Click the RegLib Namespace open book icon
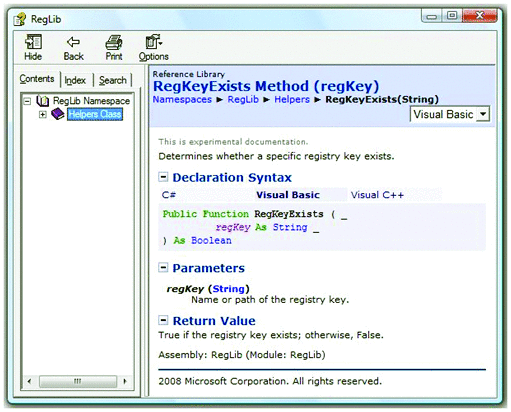Screen dimensions: 511x412 coord(43,100)
